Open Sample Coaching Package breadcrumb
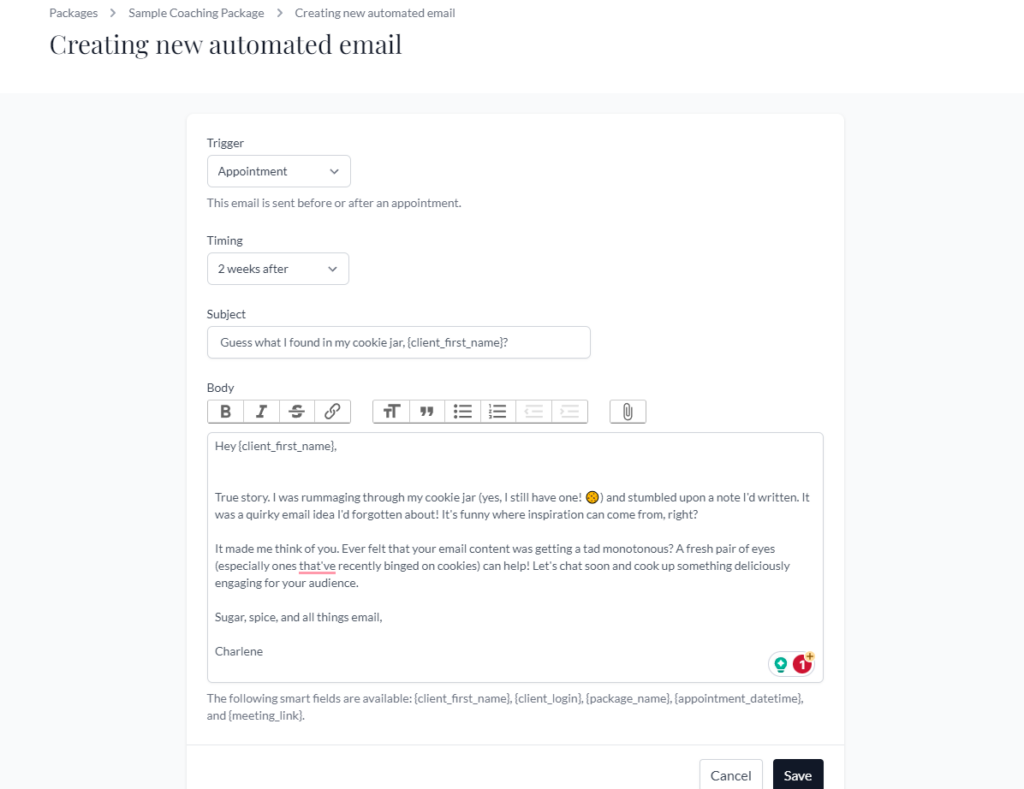The height and width of the screenshot is (789, 1024). (x=196, y=13)
